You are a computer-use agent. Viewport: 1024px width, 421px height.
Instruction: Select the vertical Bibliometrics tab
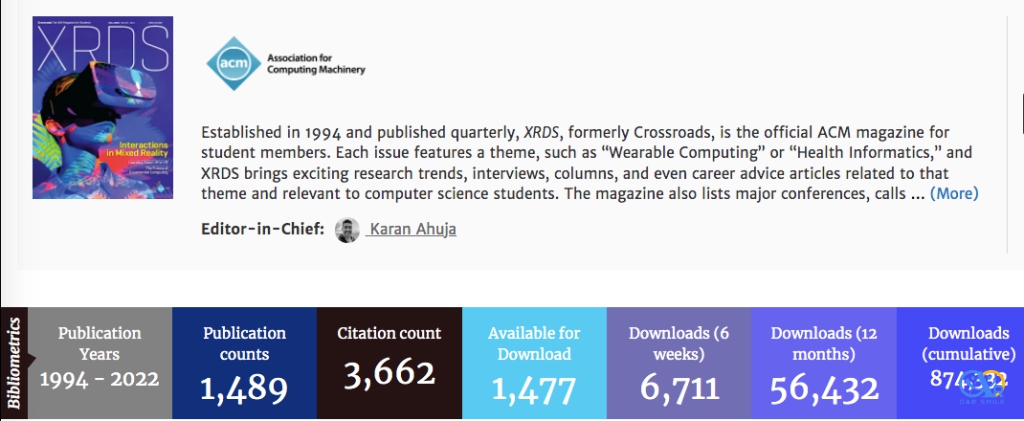pyautogui.click(x=13, y=362)
